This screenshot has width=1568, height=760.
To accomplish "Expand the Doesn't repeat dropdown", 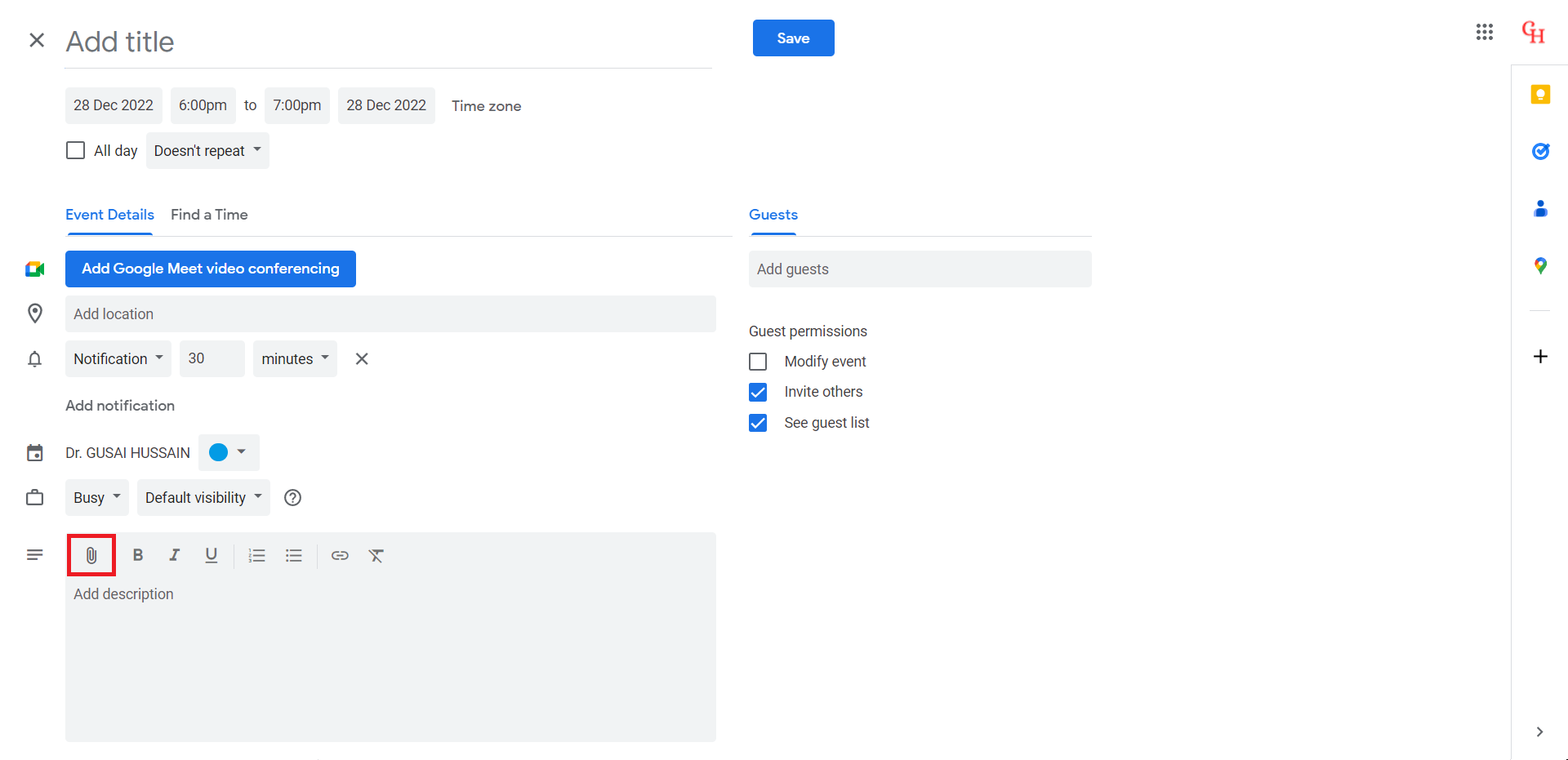I will click(207, 151).
